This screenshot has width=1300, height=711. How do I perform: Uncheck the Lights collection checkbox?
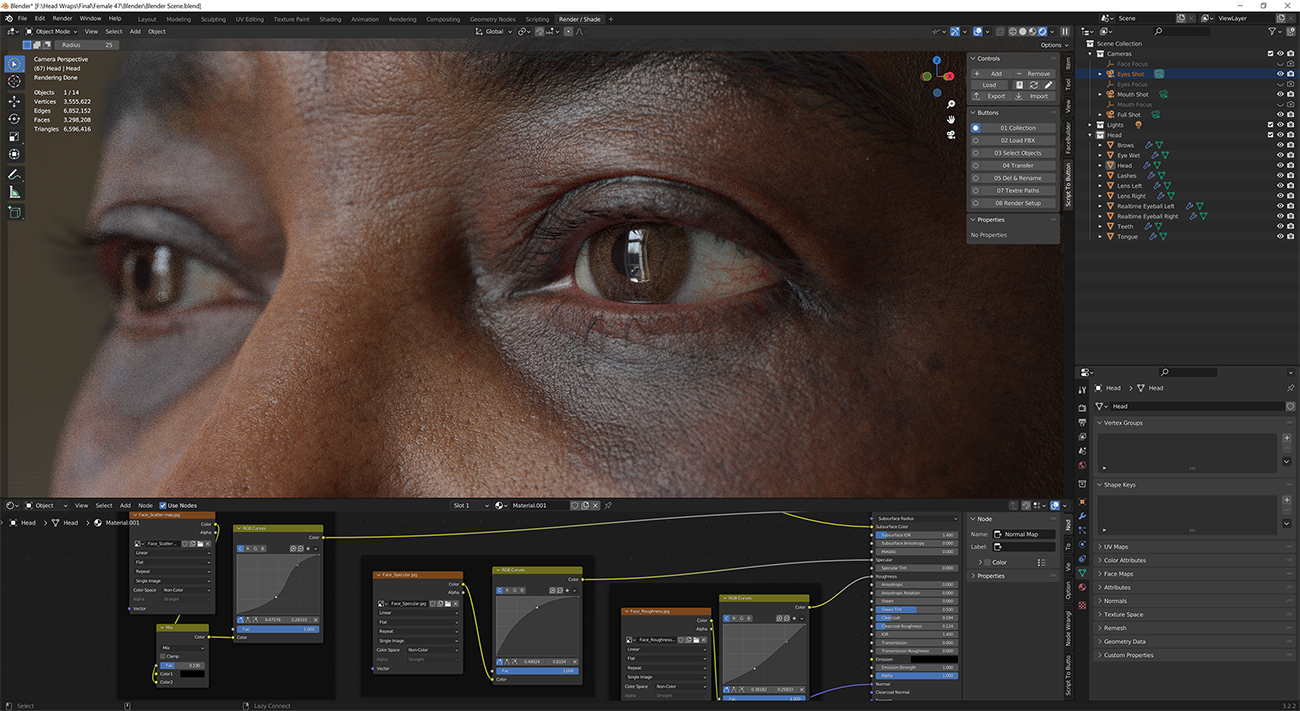point(1270,124)
